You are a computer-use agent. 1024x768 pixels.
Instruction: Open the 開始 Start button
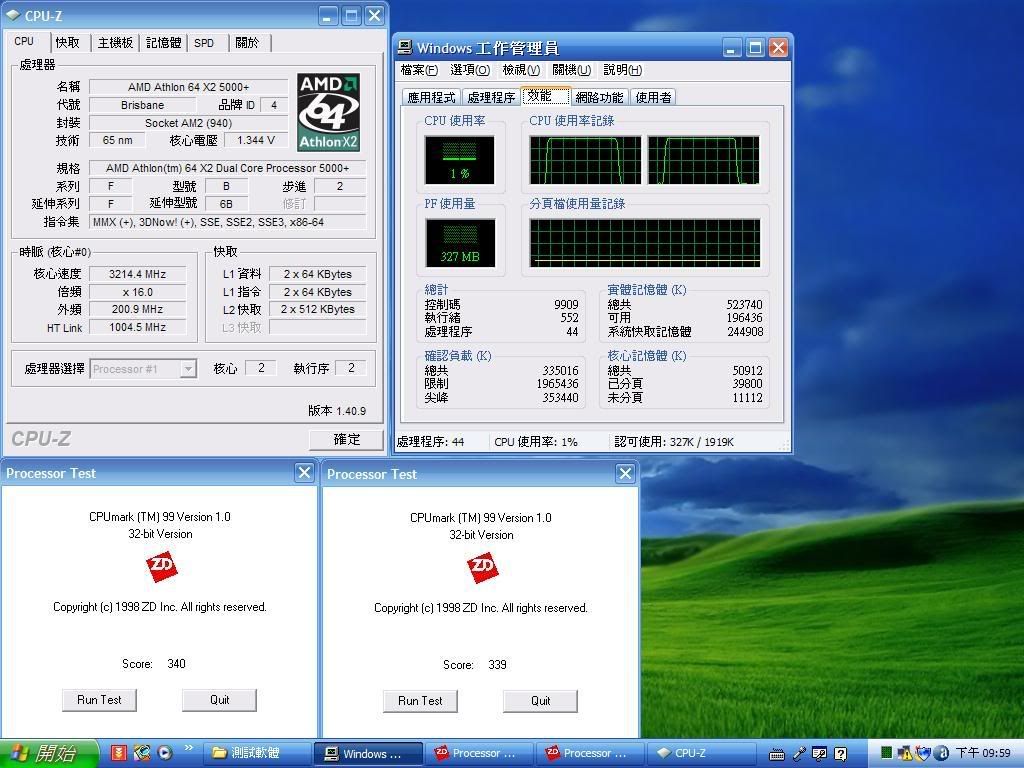(48, 753)
